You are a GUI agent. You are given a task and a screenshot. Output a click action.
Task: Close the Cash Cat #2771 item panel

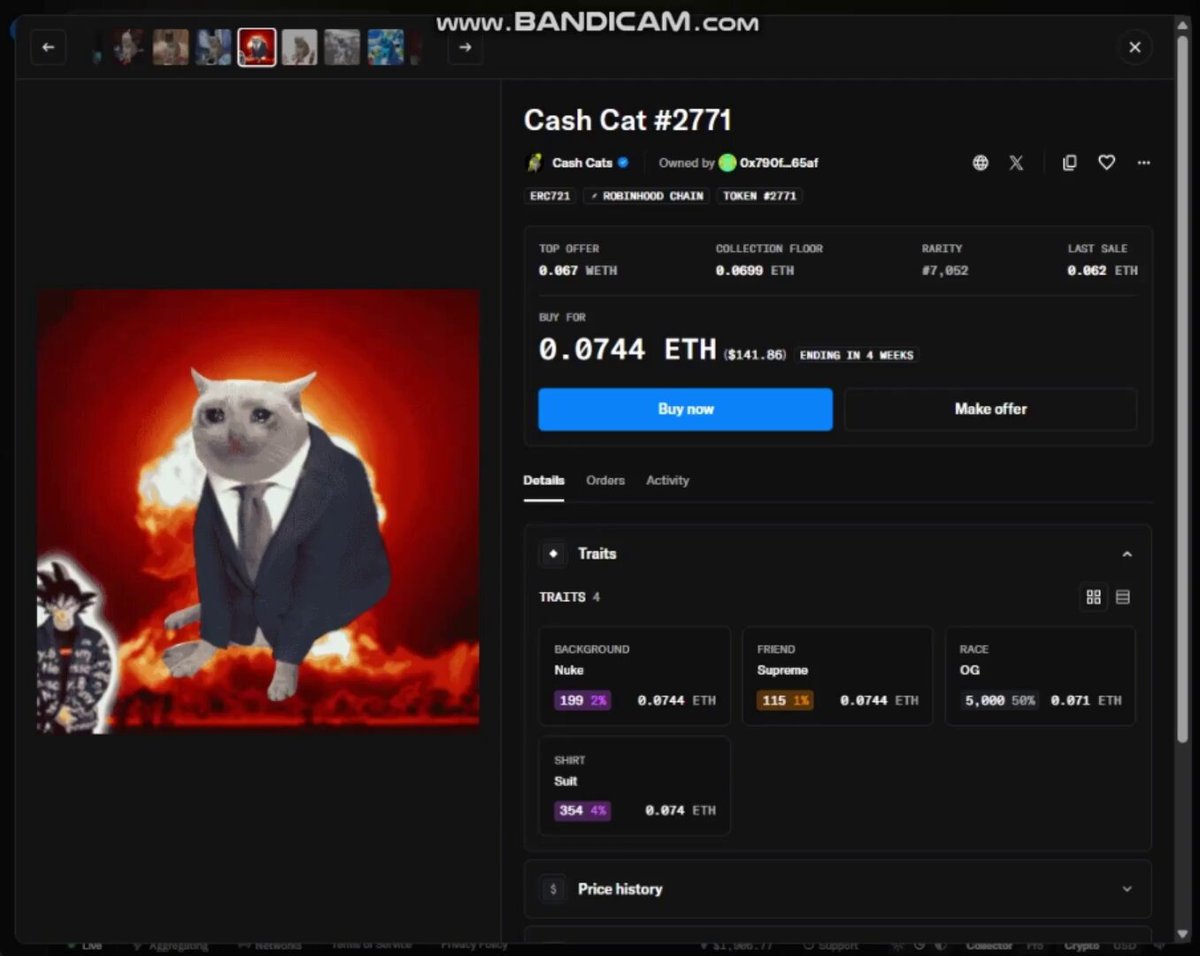pyautogui.click(x=1135, y=47)
